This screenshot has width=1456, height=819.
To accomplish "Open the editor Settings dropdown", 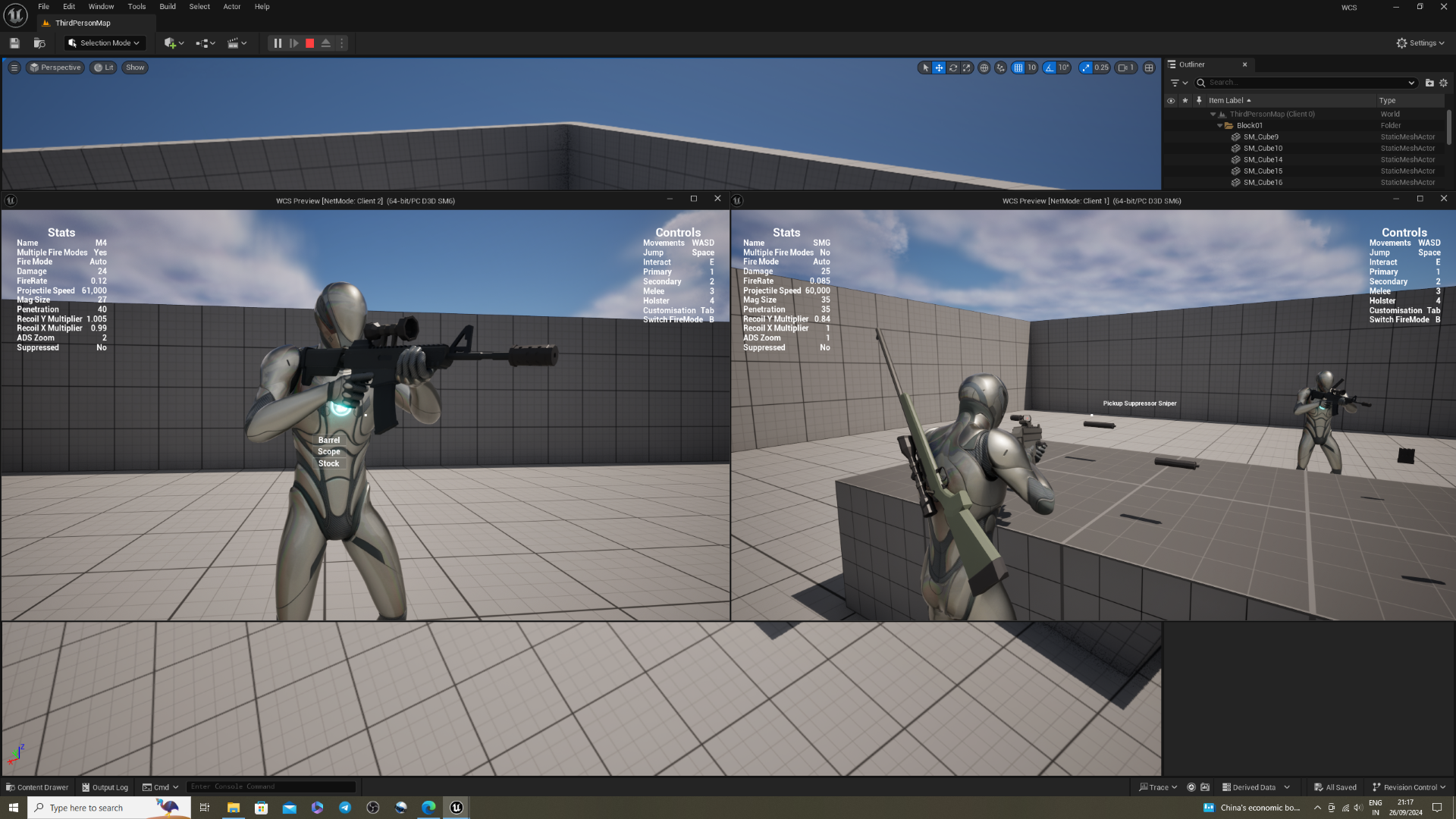I will coord(1420,43).
